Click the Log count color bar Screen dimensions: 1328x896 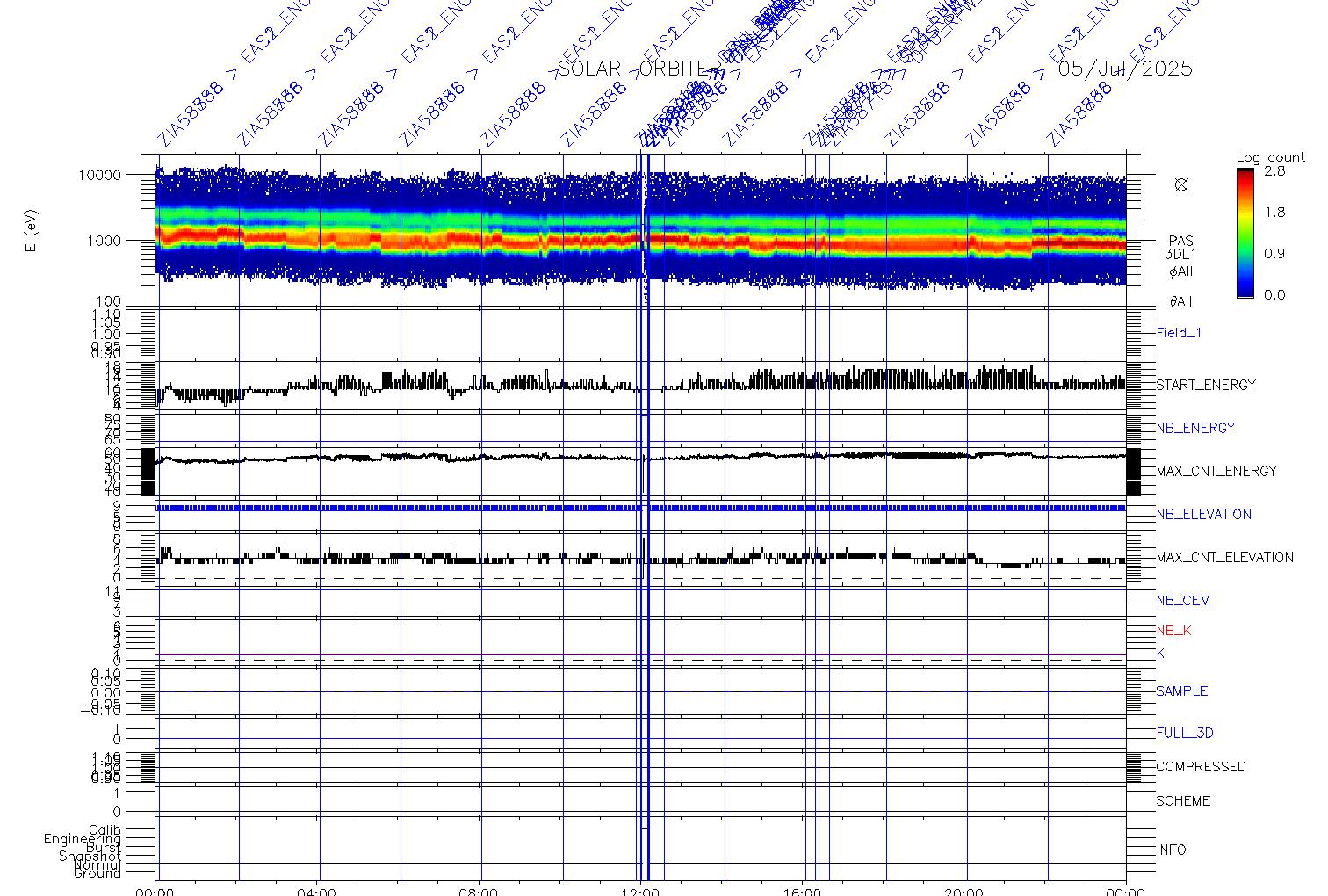1245,233
